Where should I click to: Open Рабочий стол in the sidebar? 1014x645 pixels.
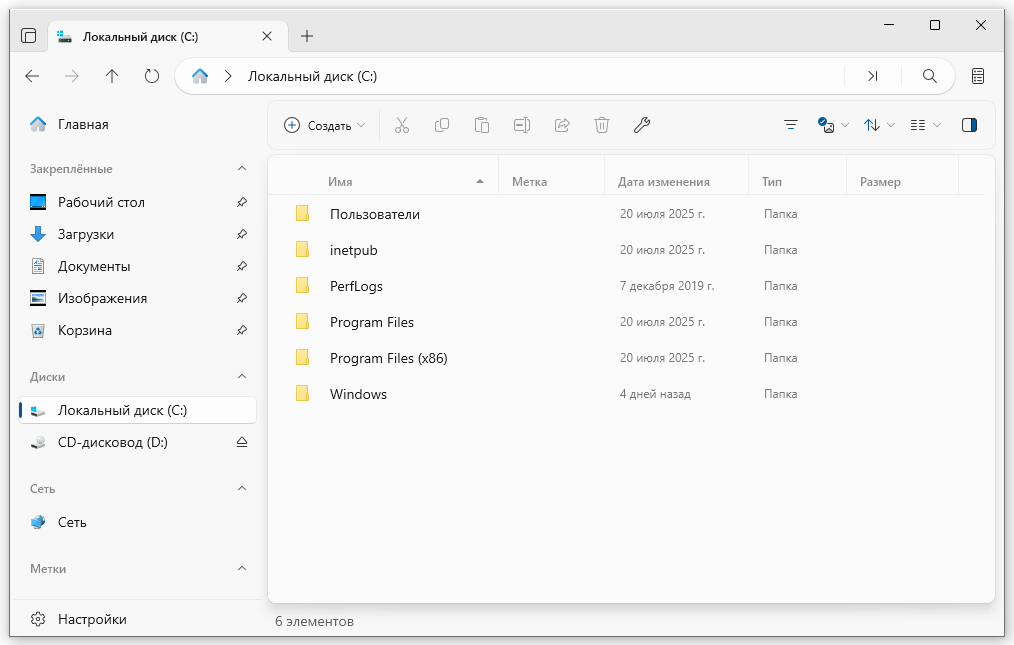tap(137, 202)
